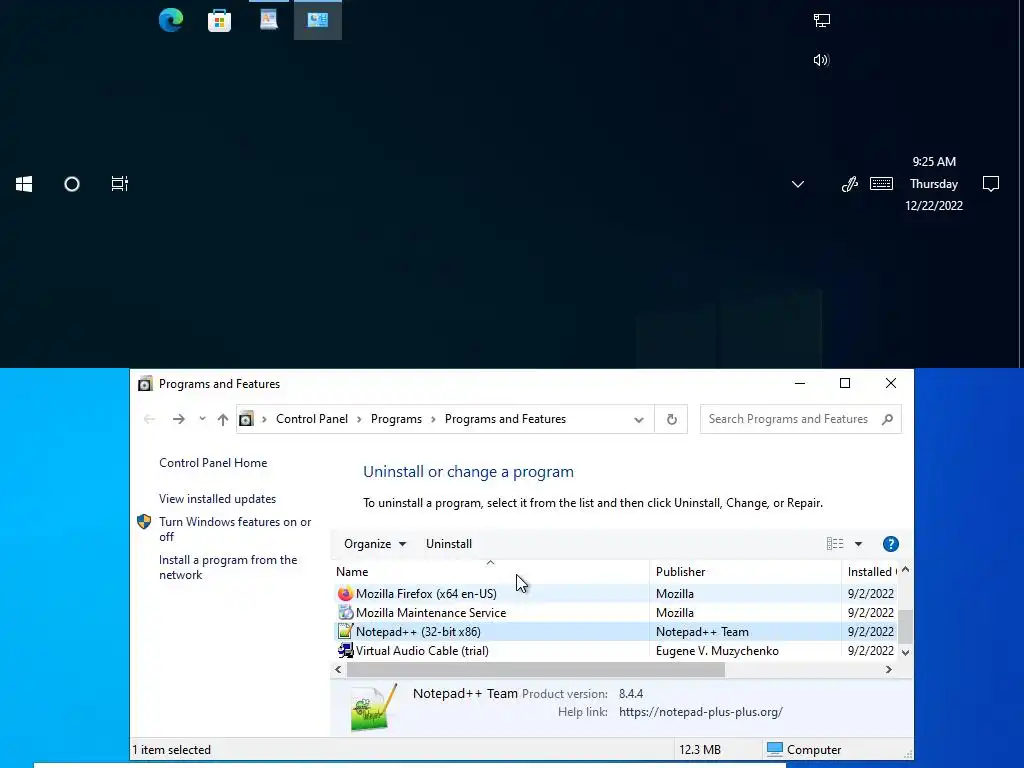Click the vertical scrollbar down arrow
This screenshot has height=768, width=1024.
(905, 652)
